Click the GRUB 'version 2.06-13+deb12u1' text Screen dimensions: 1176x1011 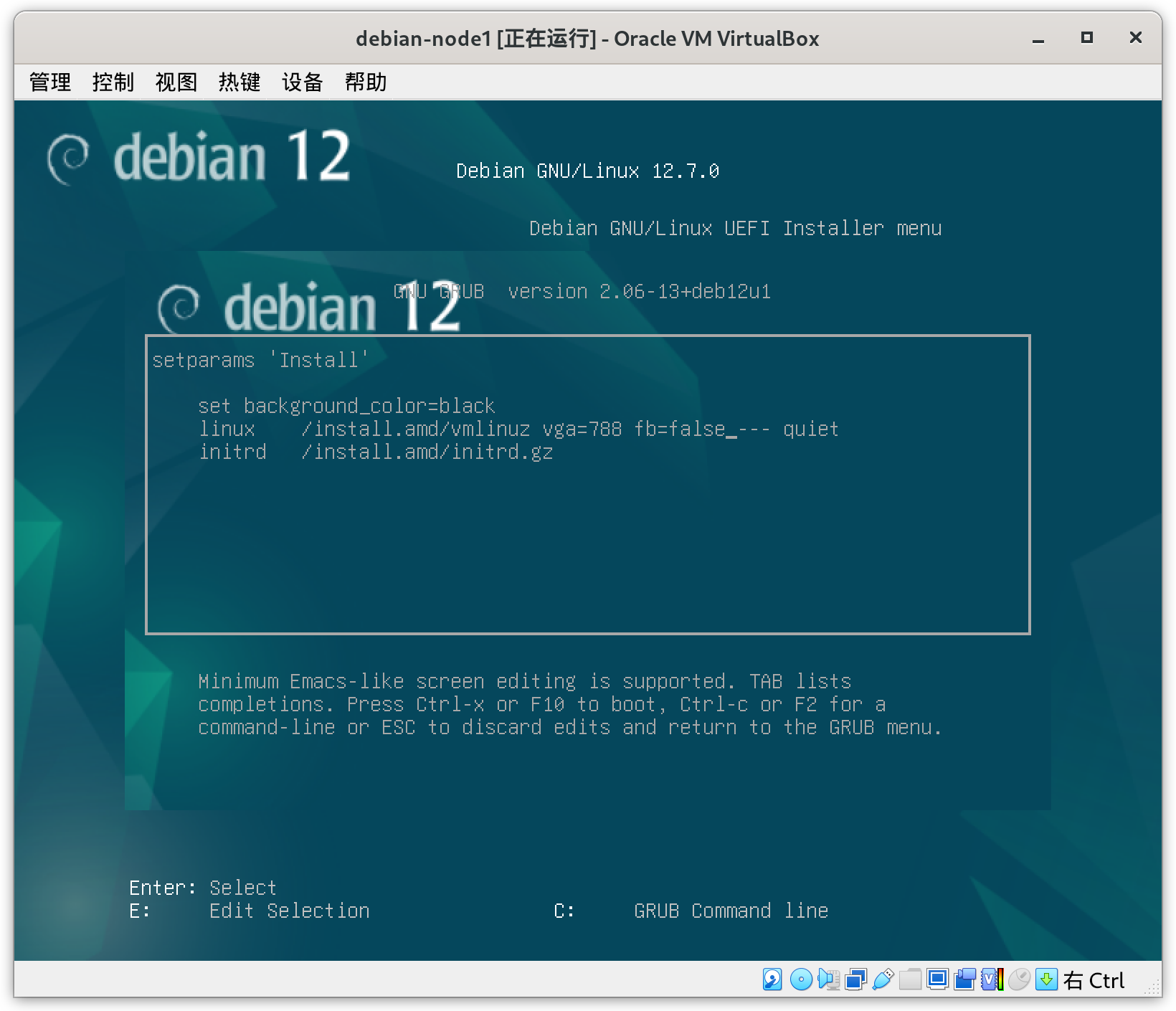coord(639,291)
